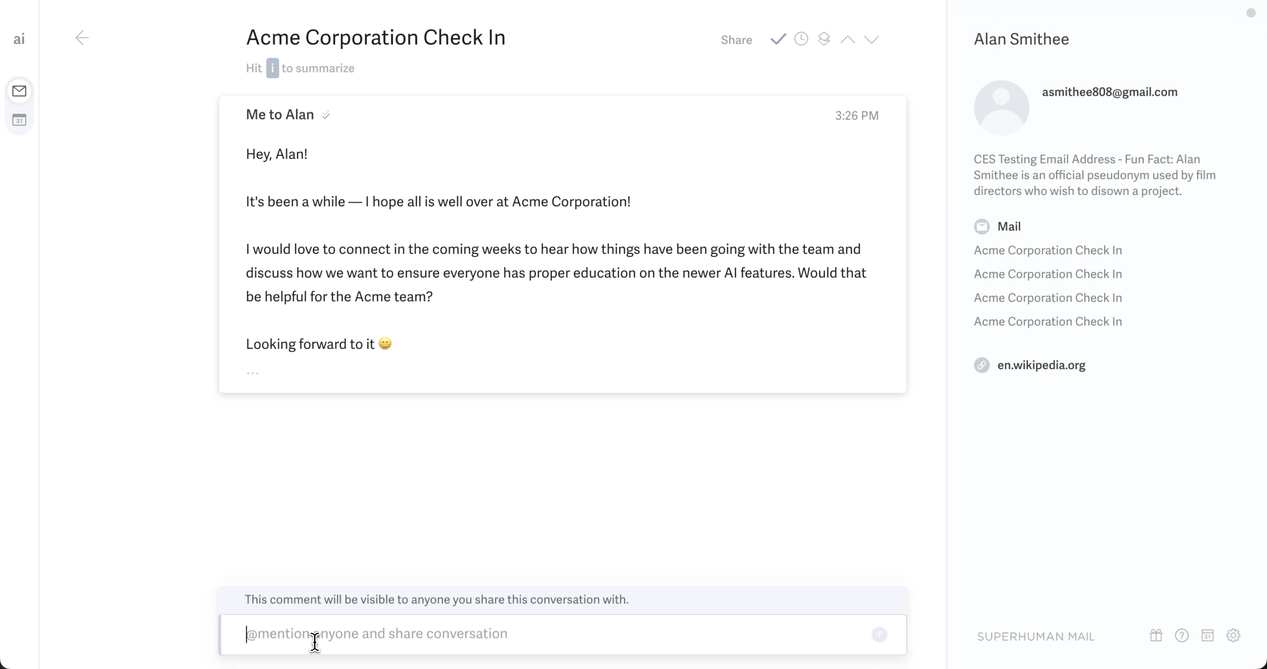This screenshot has width=1267, height=669.
Task: Open settings gear in bottom right
Action: tap(1233, 636)
